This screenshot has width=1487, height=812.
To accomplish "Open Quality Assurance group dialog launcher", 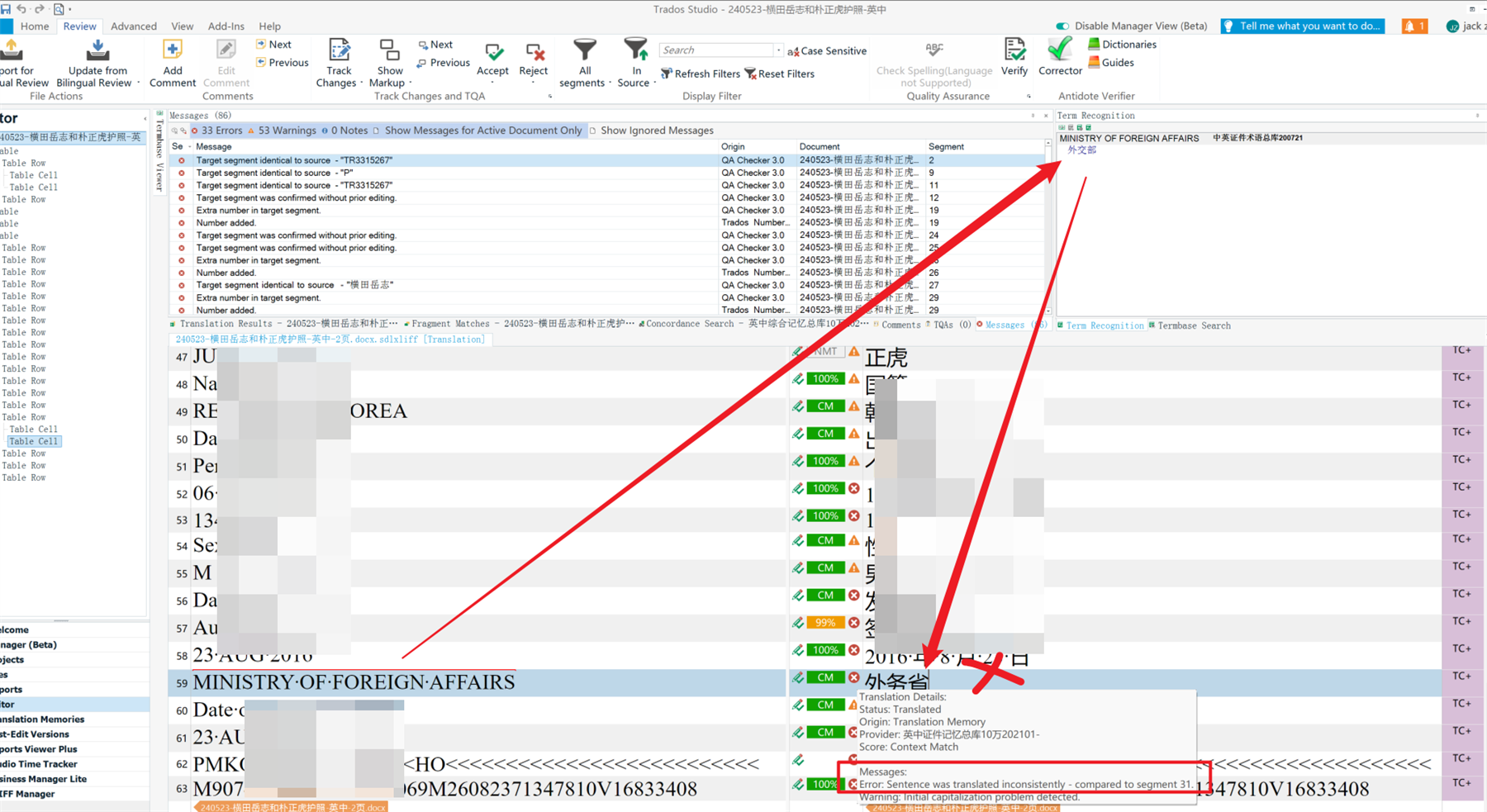I will click(x=1029, y=97).
